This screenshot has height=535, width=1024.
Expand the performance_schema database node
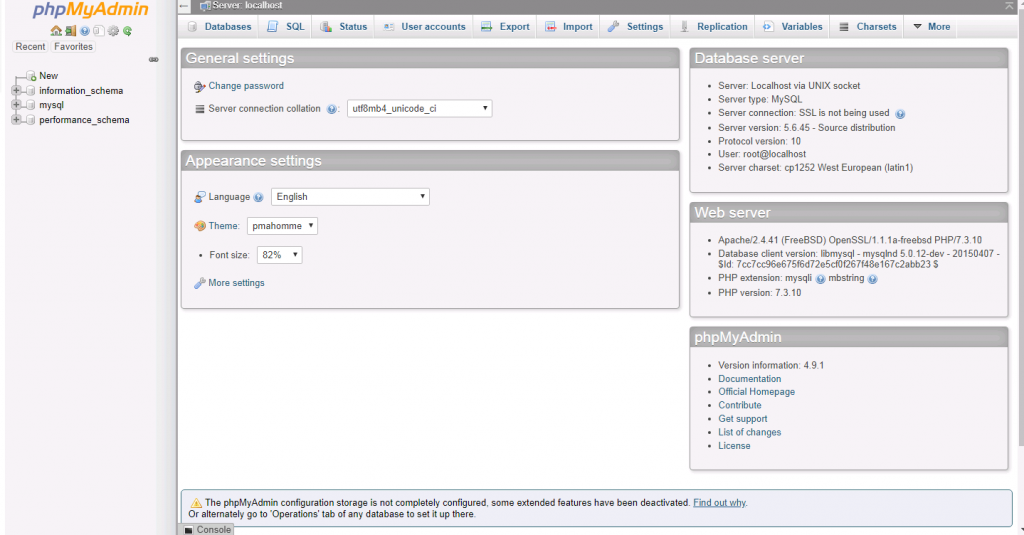(x=16, y=119)
